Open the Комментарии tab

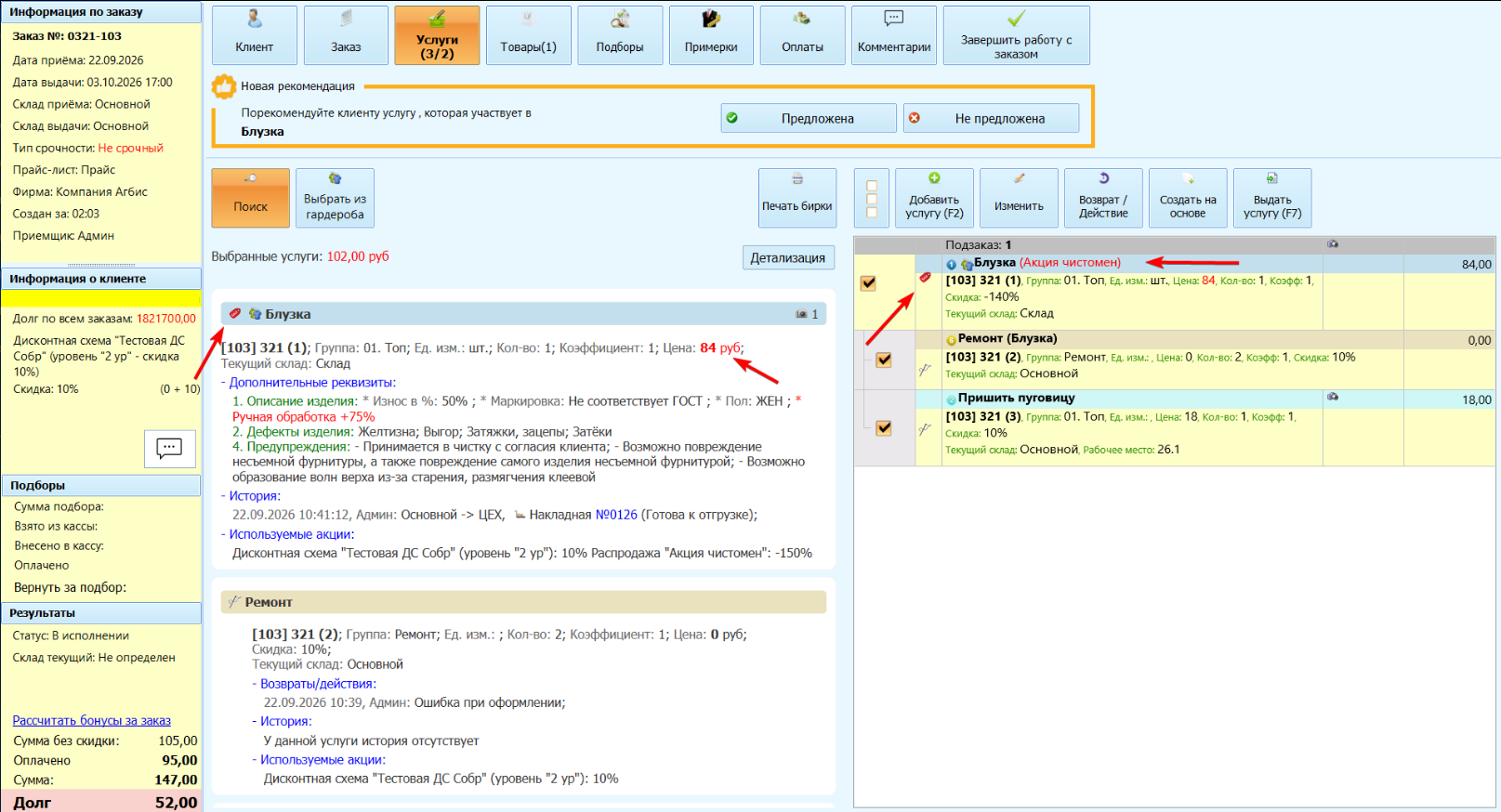coord(894,35)
